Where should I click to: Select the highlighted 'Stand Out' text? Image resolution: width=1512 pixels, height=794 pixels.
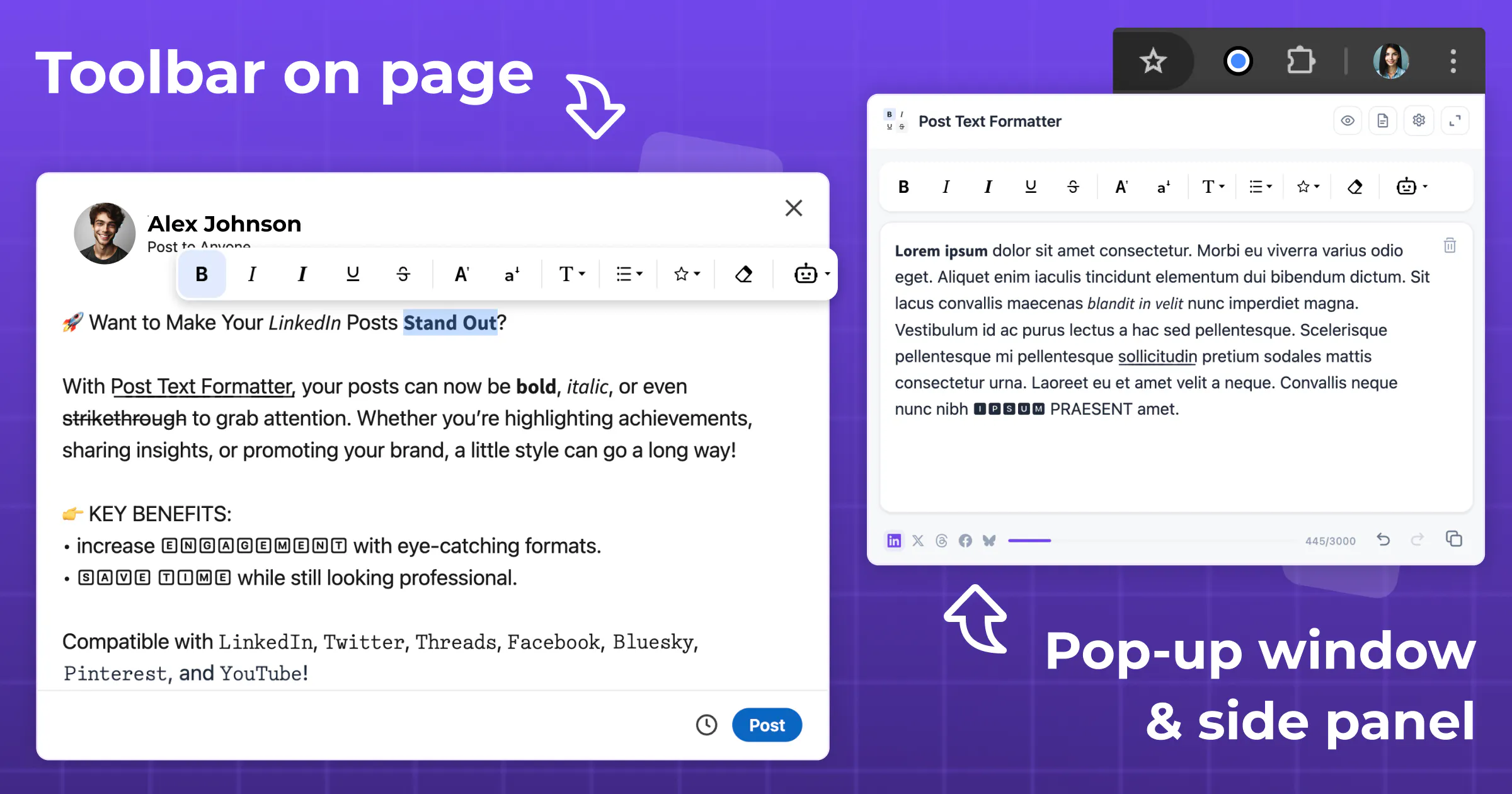coord(450,323)
